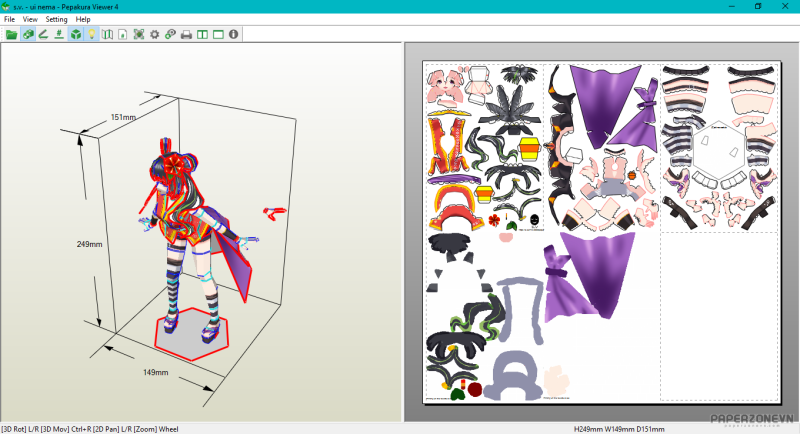Click the open book icon in toolbar

(107, 34)
